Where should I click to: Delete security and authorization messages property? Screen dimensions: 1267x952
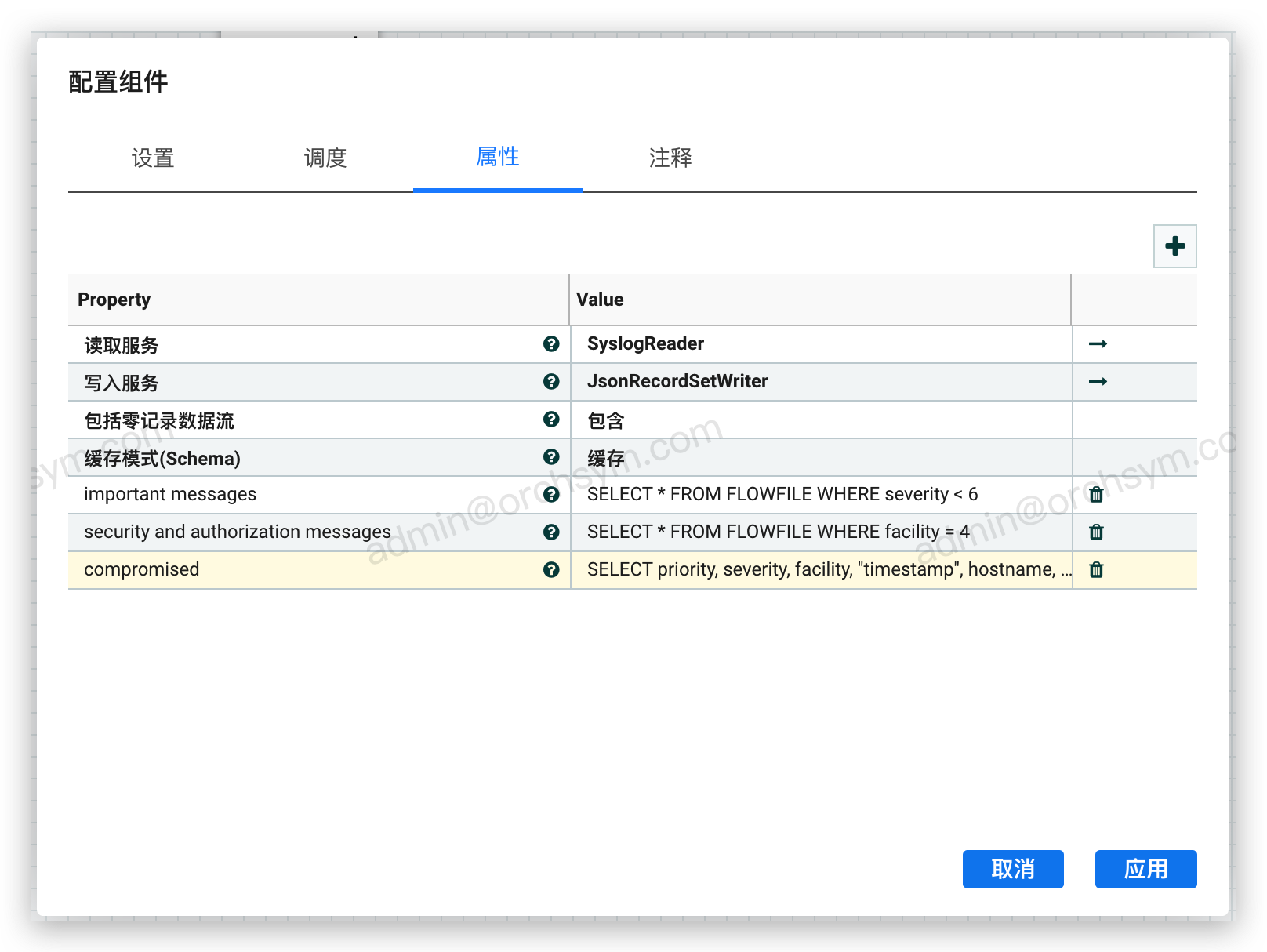[1096, 532]
